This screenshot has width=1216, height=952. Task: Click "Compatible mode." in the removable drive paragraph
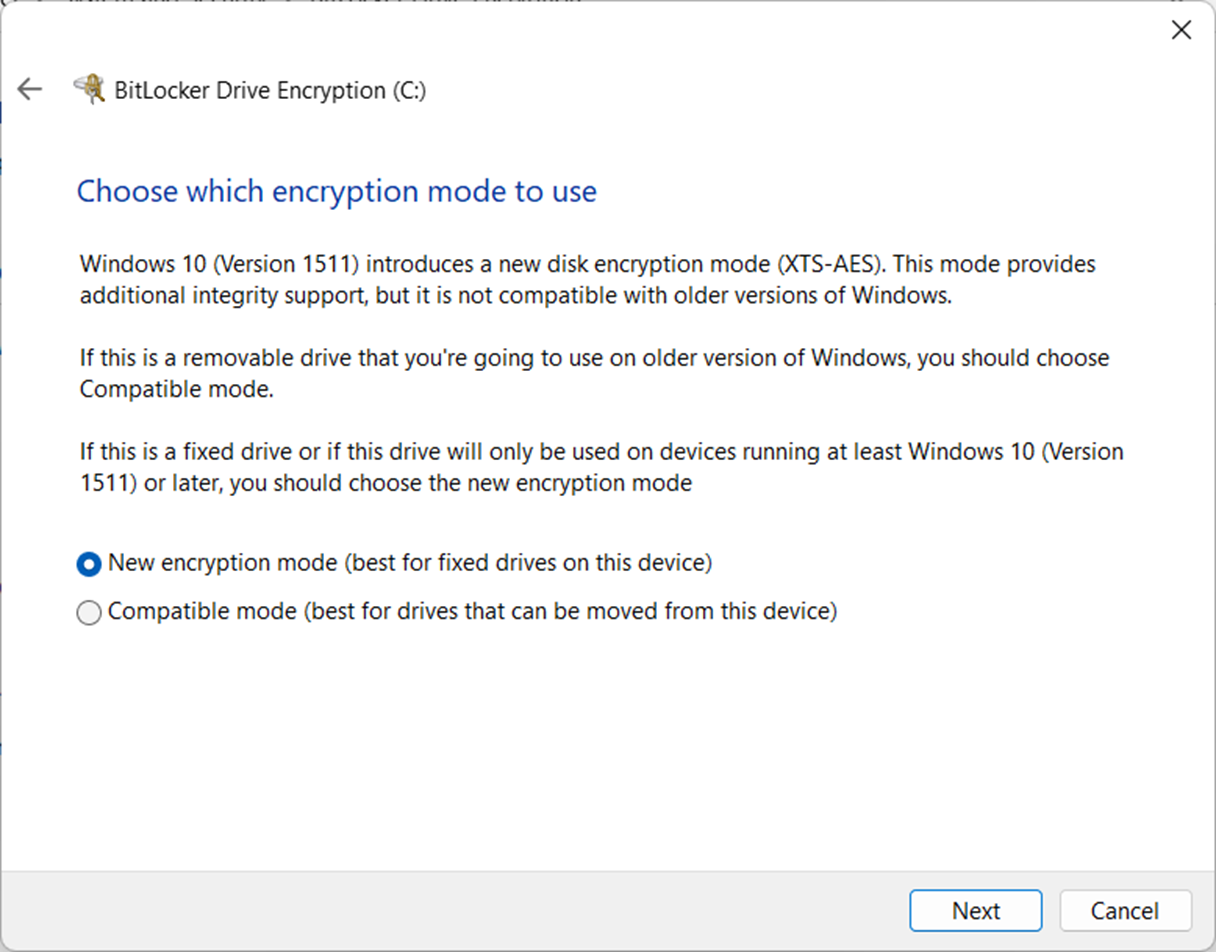(176, 390)
